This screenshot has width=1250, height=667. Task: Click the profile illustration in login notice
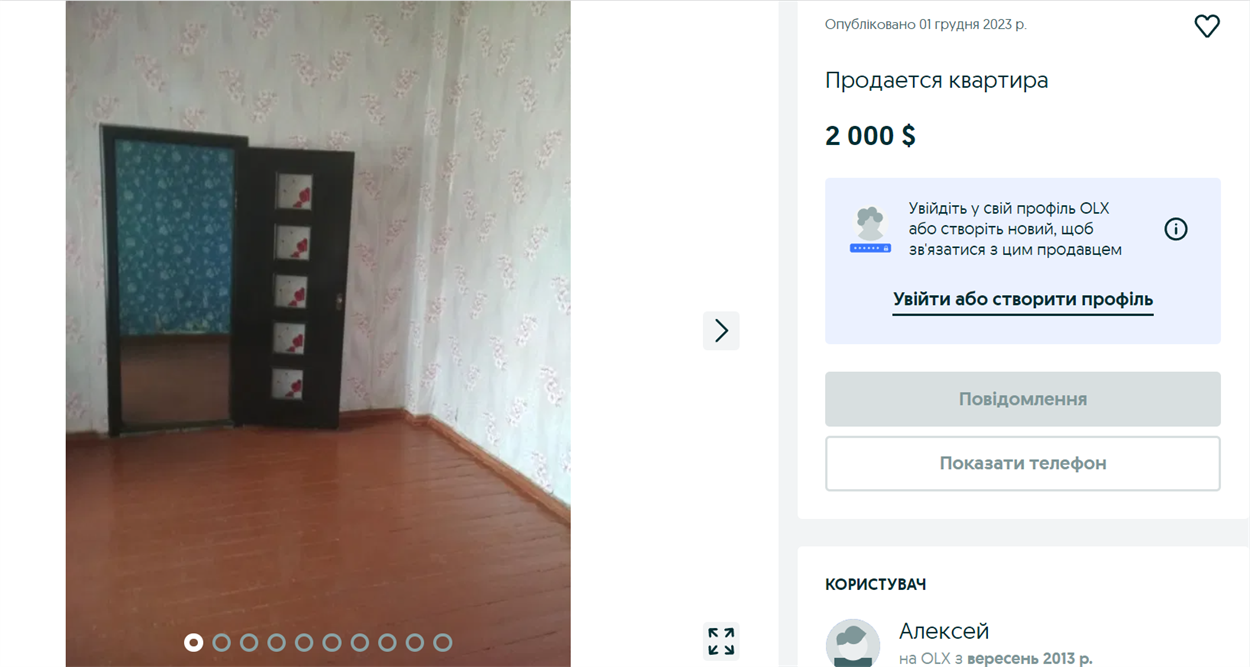tap(870, 230)
